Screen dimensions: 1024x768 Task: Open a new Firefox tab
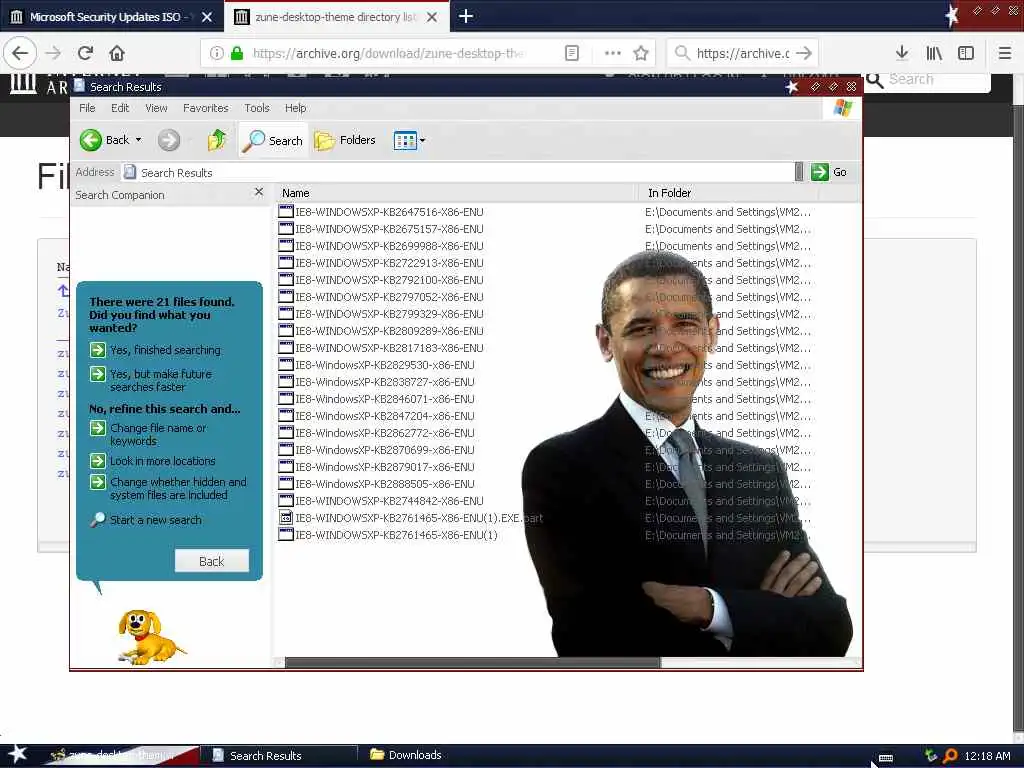(466, 16)
